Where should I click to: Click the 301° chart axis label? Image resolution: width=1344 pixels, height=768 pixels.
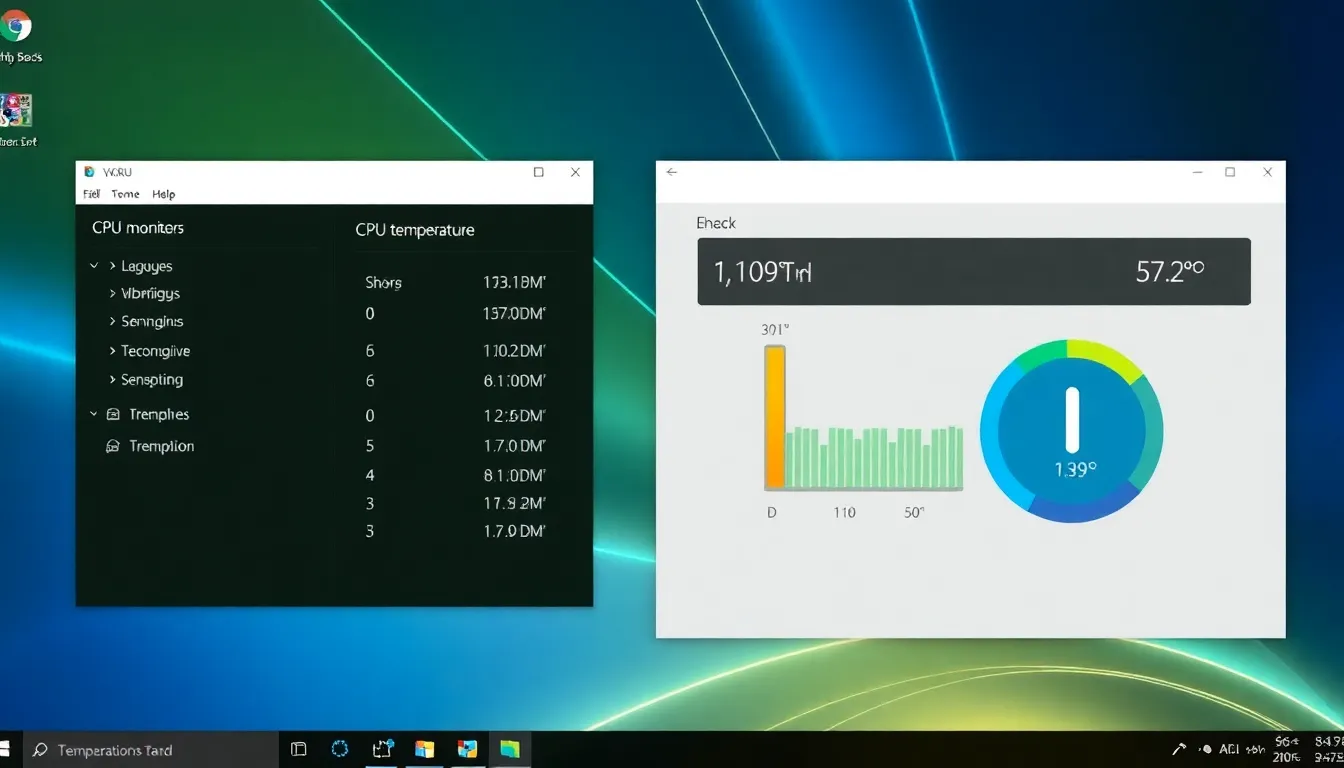[x=774, y=329]
